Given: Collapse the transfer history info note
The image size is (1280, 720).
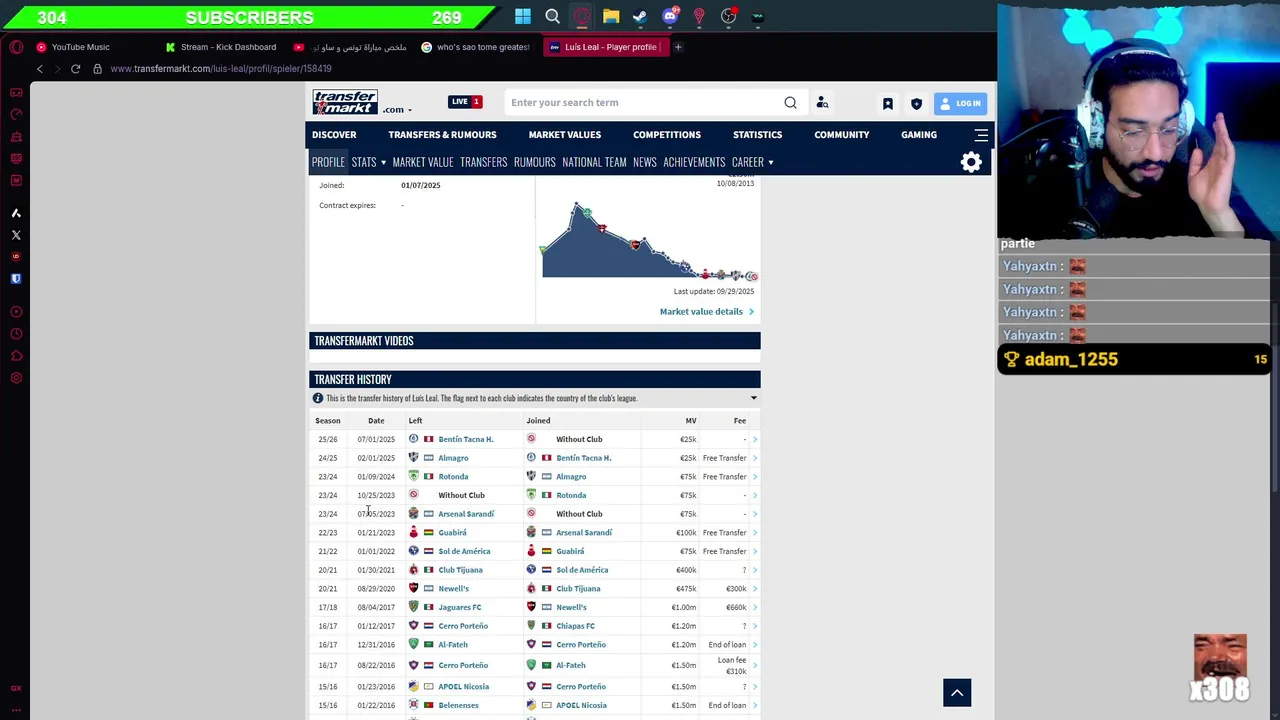Looking at the screenshot, I should point(754,398).
